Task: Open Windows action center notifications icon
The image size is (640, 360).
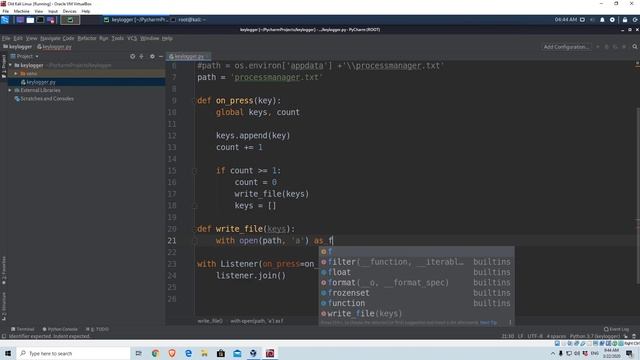Action: tap(629, 353)
